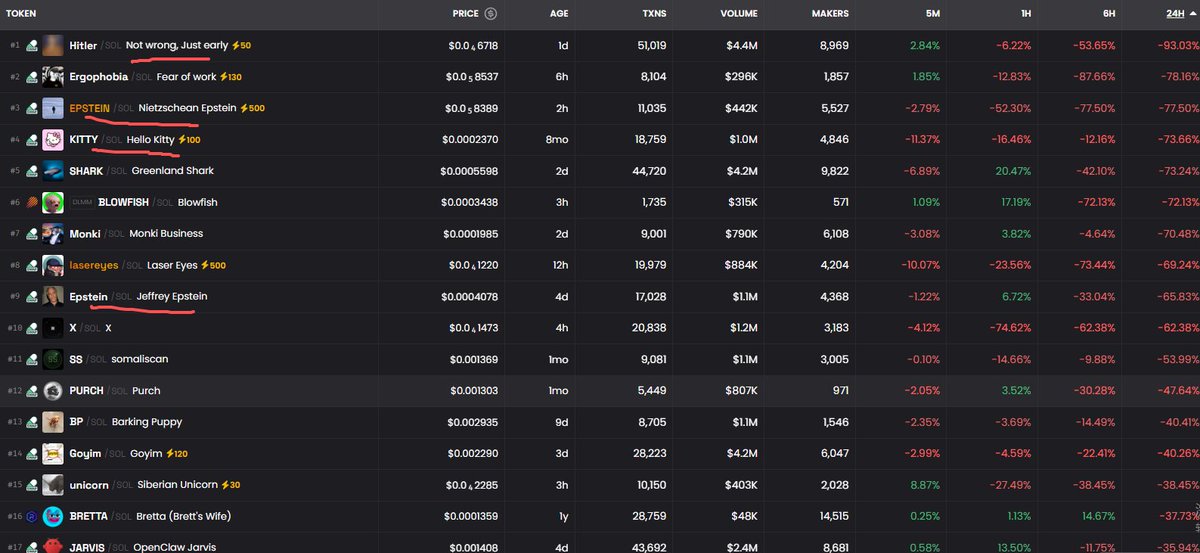Open the Monki token name link
The height and width of the screenshot is (553, 1200).
tap(85, 234)
